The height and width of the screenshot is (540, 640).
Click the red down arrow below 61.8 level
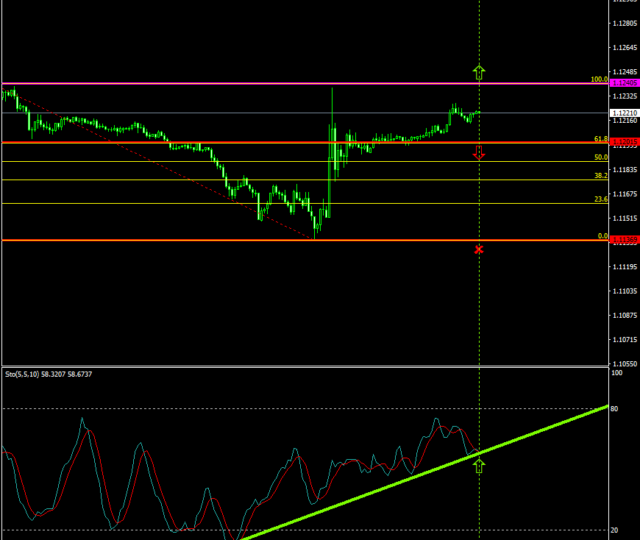(479, 152)
